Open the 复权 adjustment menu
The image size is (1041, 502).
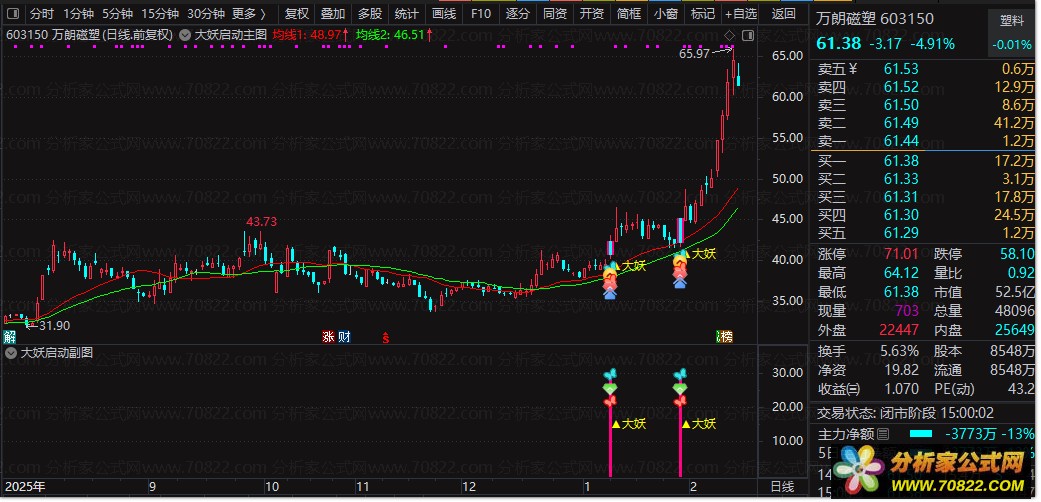pyautogui.click(x=296, y=13)
